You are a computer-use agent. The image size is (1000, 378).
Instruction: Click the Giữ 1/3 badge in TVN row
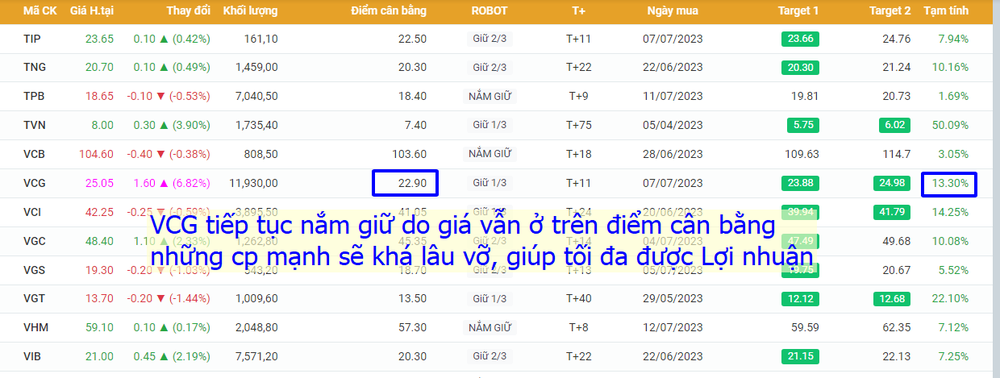pyautogui.click(x=489, y=125)
